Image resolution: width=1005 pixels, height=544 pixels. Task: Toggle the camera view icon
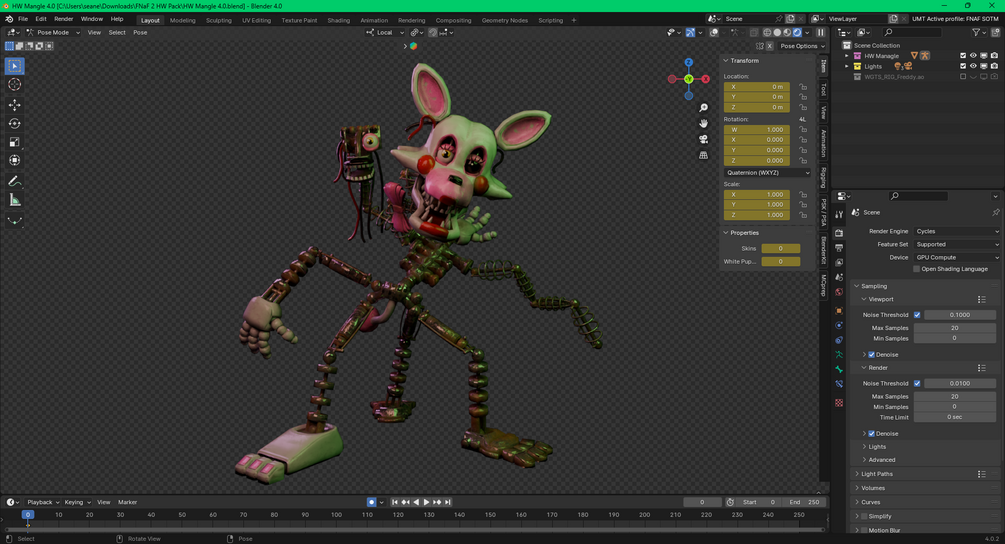703,139
